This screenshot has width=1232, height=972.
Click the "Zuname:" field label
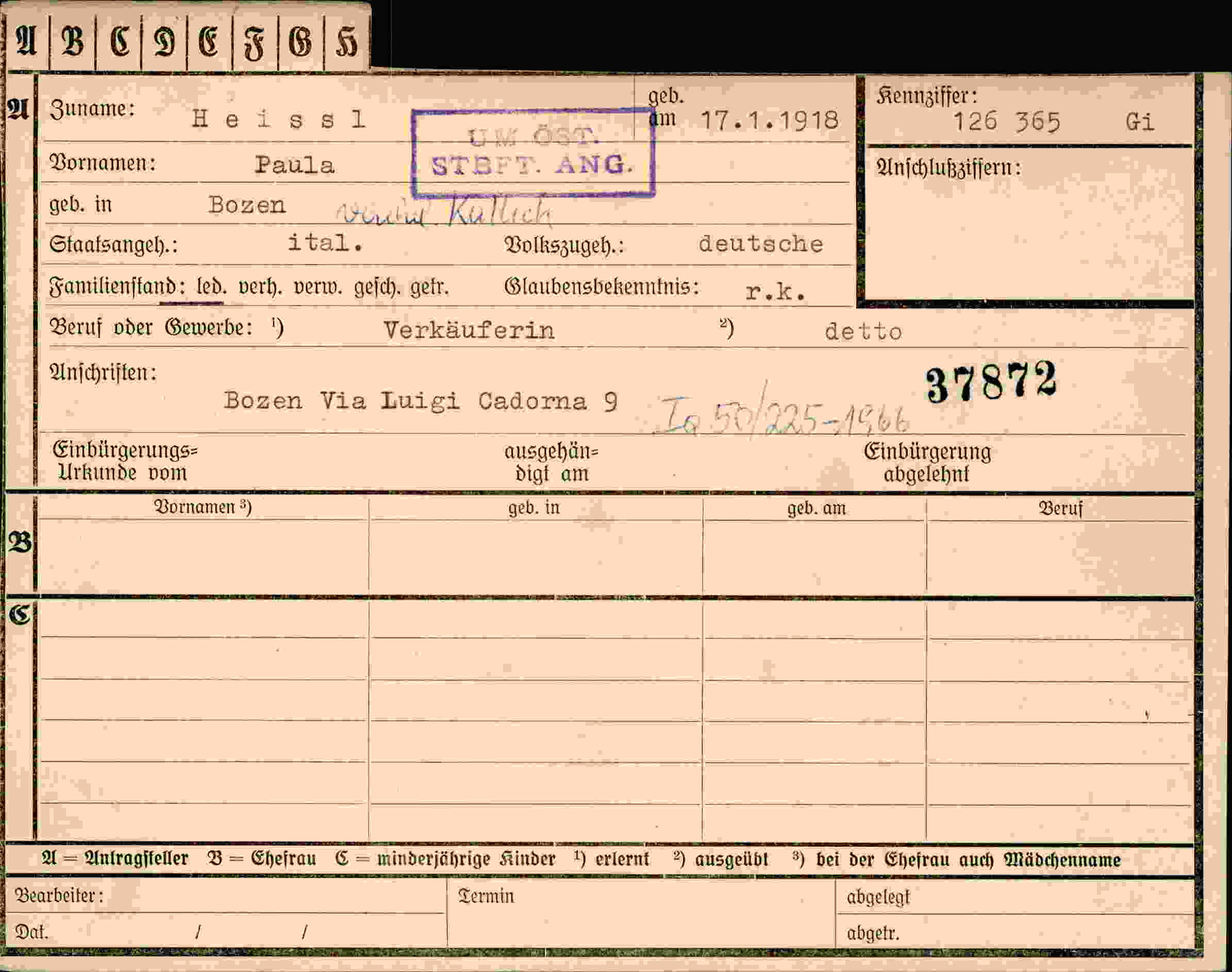(92, 109)
